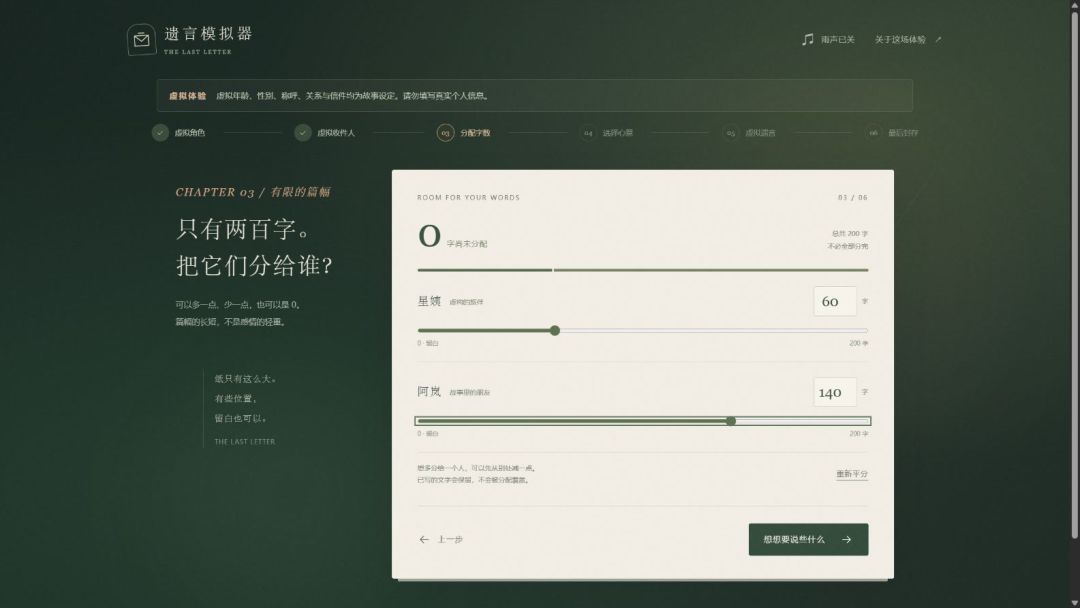Image resolution: width=1080 pixels, height=608 pixels.
Task: Go back with 上一步
Action: coord(441,539)
